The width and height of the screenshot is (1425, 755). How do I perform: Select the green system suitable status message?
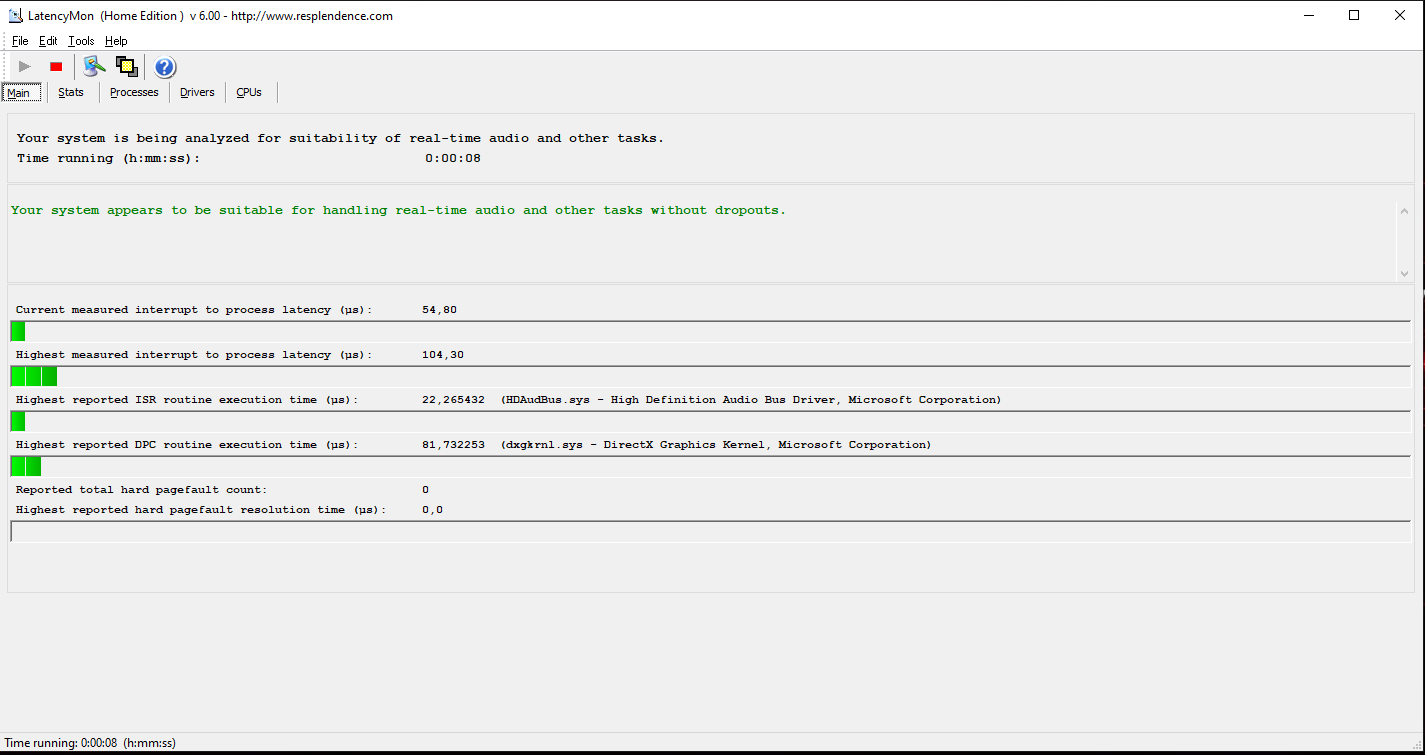pyautogui.click(x=398, y=210)
